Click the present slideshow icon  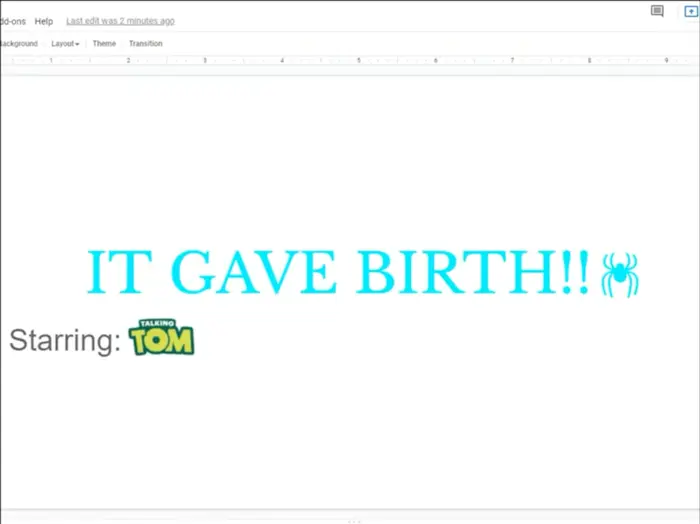pos(692,11)
